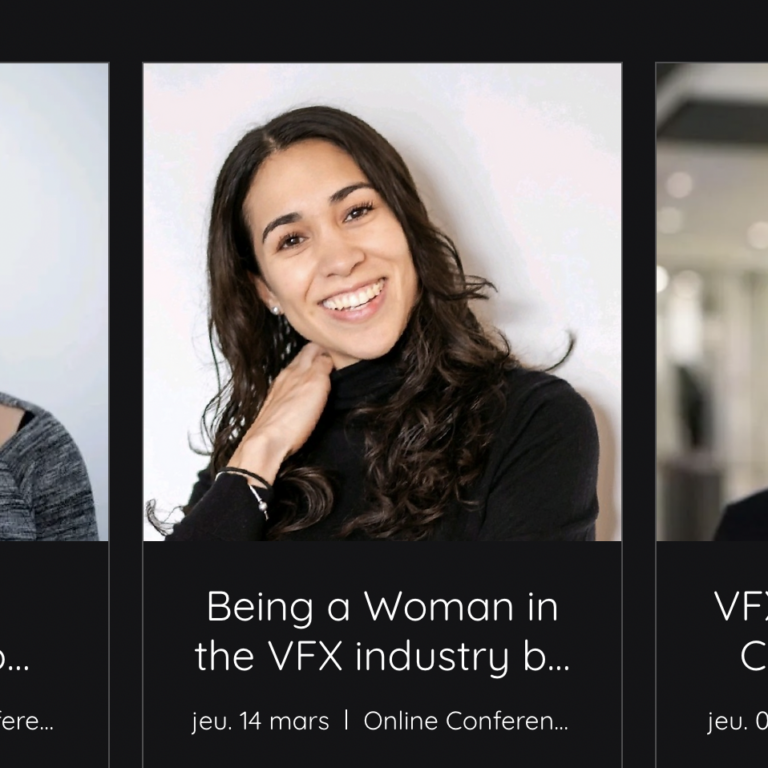Select the left card's "fere..." text
Image resolution: width=768 pixels, height=768 pixels.
26,722
